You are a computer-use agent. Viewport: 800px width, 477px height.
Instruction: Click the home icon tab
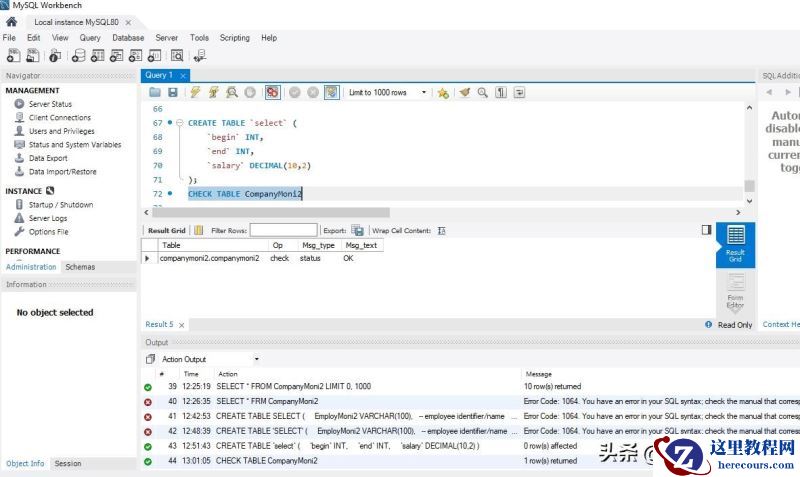[11, 21]
